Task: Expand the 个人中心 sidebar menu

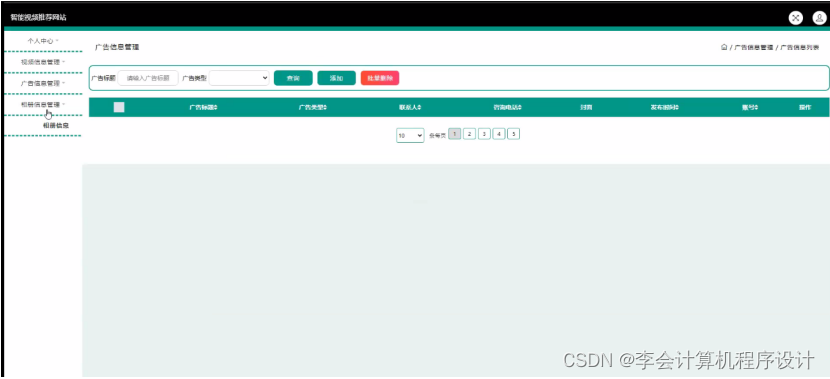Action: [x=43, y=40]
